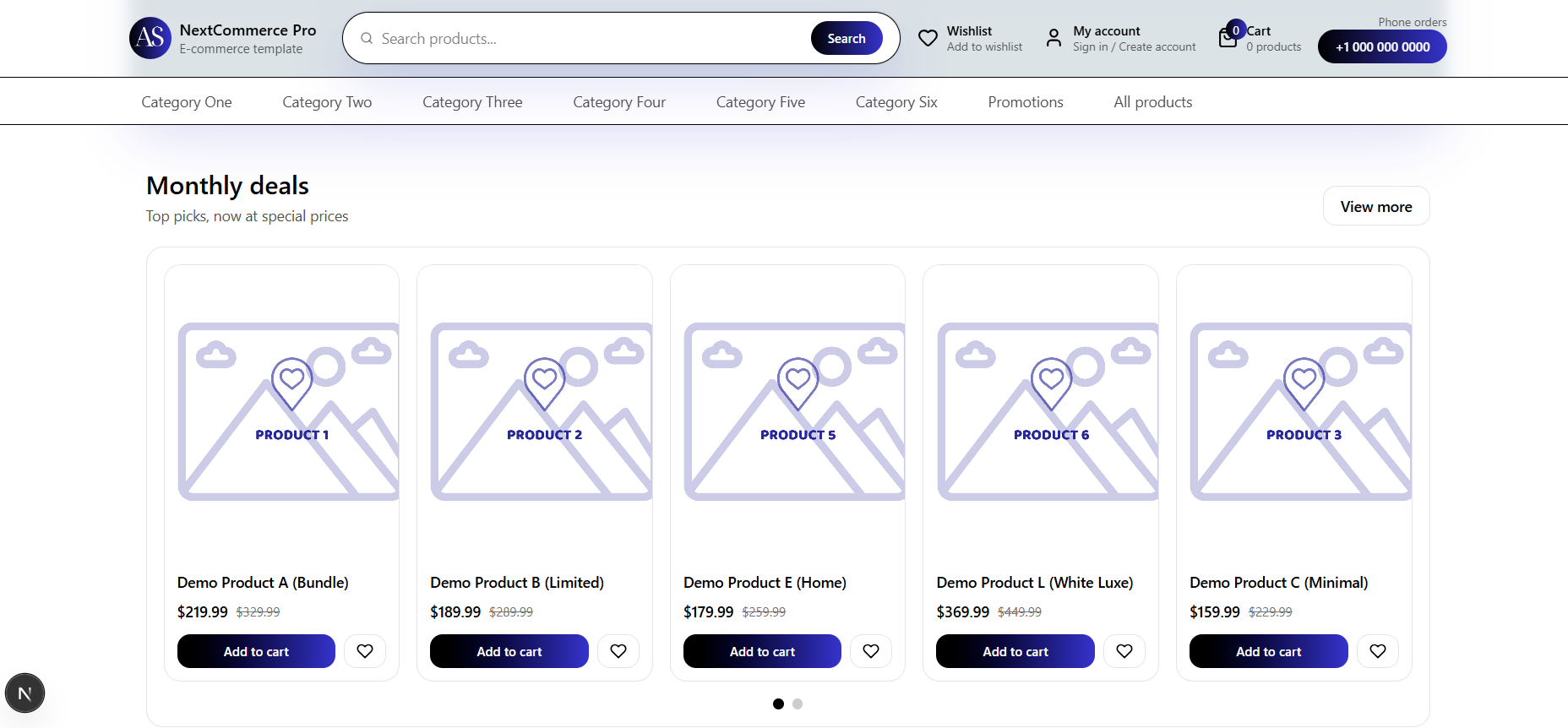This screenshot has width=1568, height=728.
Task: Open the PRODUCT 5 image thumbnail
Action: click(795, 411)
